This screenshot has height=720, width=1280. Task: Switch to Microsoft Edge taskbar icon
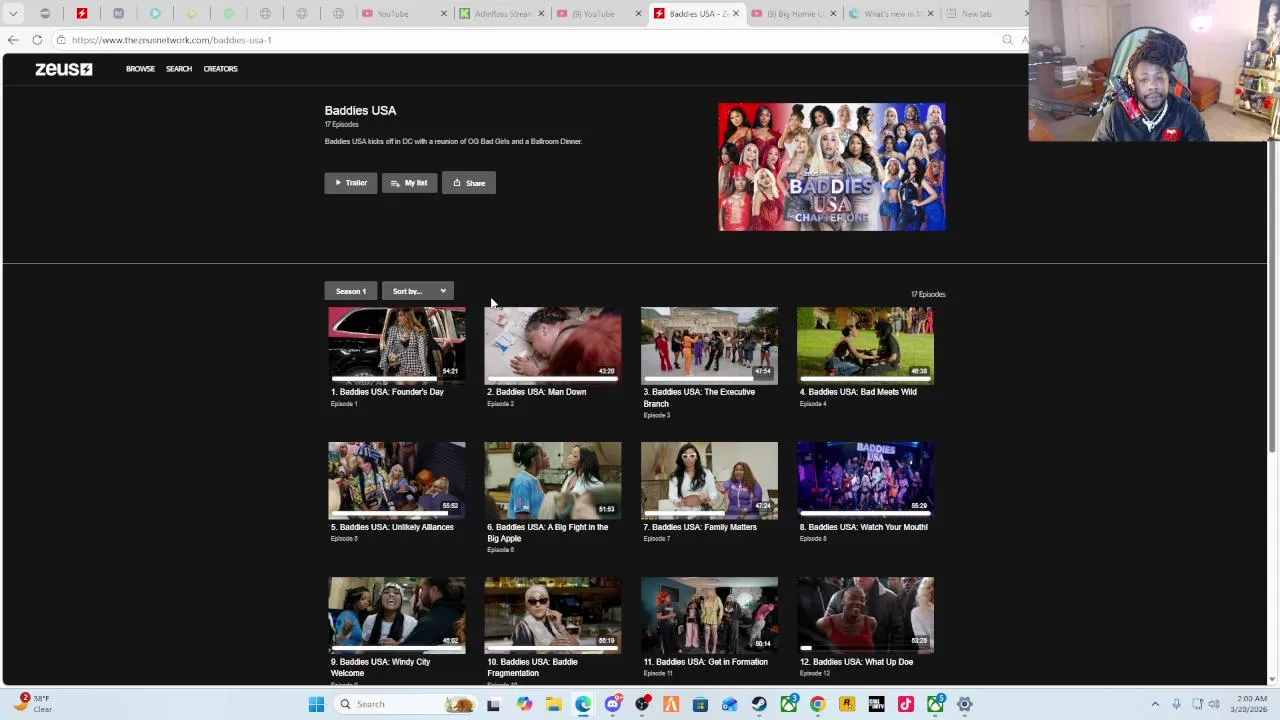point(583,704)
